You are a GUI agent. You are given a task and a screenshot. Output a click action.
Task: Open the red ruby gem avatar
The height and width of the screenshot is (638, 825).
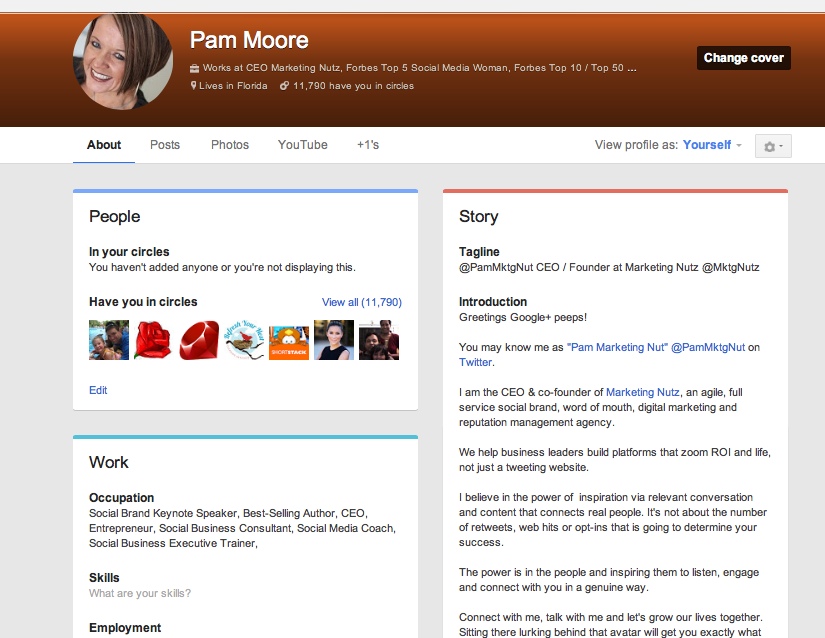(199, 340)
